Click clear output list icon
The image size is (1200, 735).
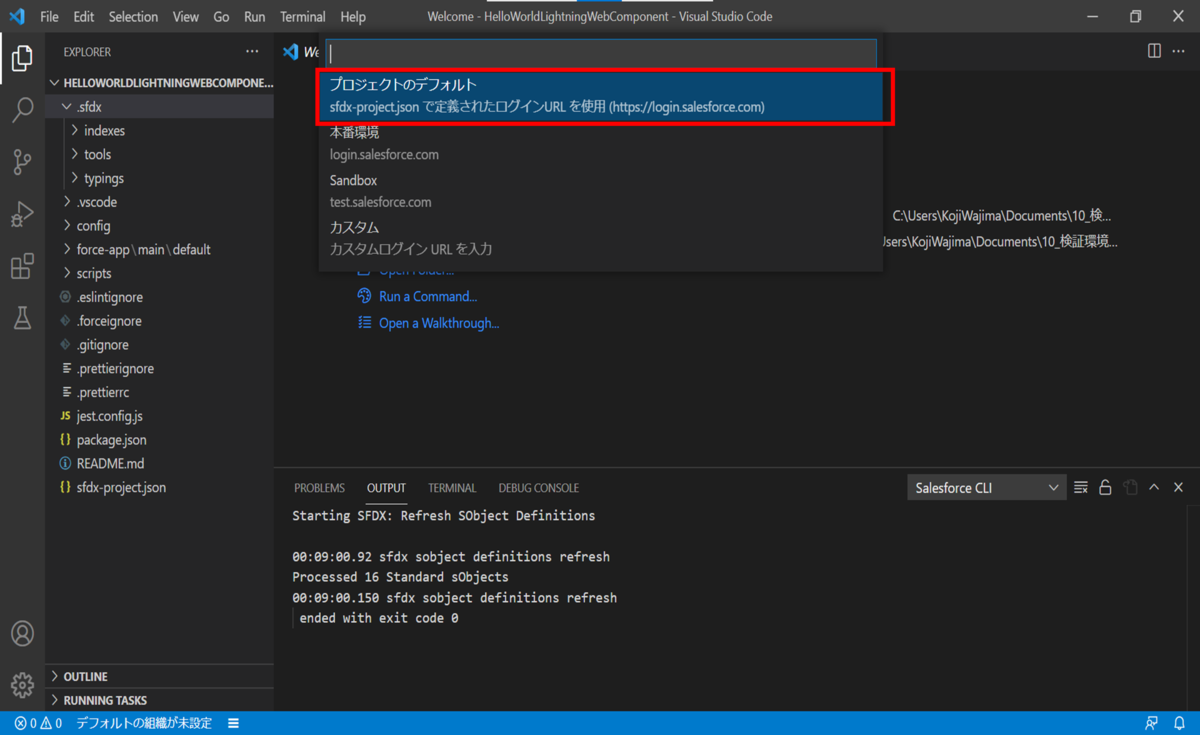[x=1081, y=488]
